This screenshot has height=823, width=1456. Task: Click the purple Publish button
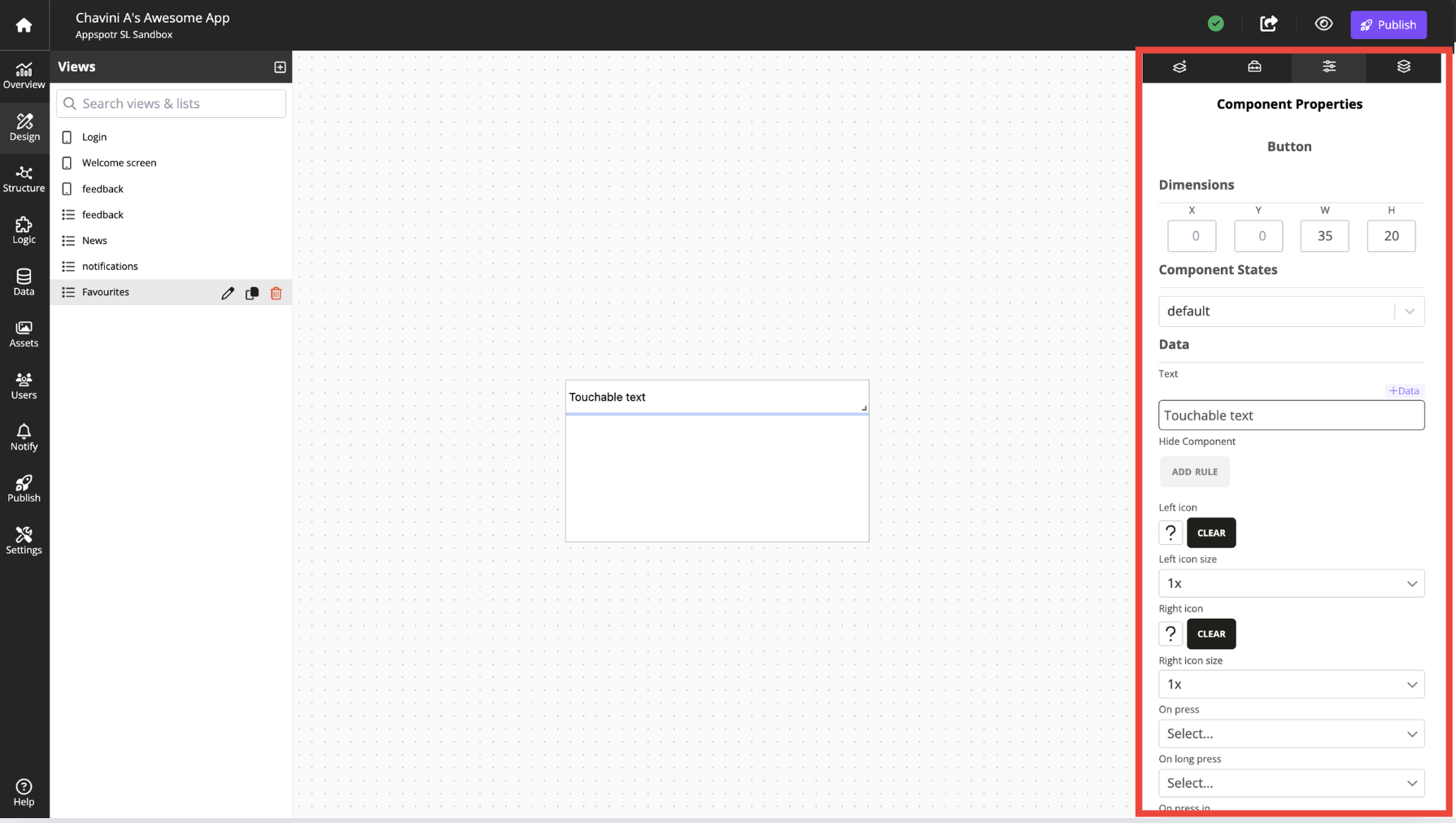(1388, 24)
